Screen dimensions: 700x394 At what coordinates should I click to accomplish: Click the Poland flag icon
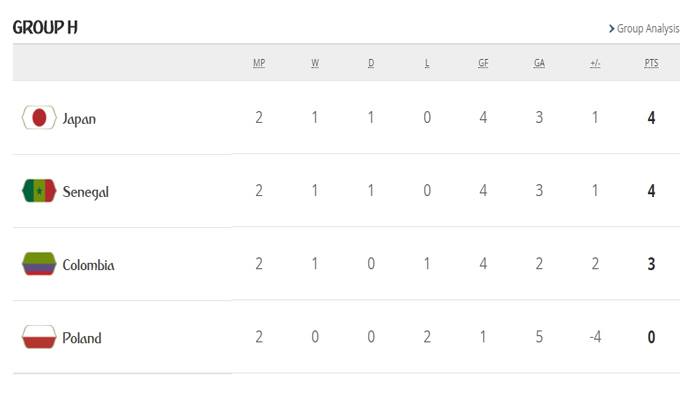[x=39, y=337]
